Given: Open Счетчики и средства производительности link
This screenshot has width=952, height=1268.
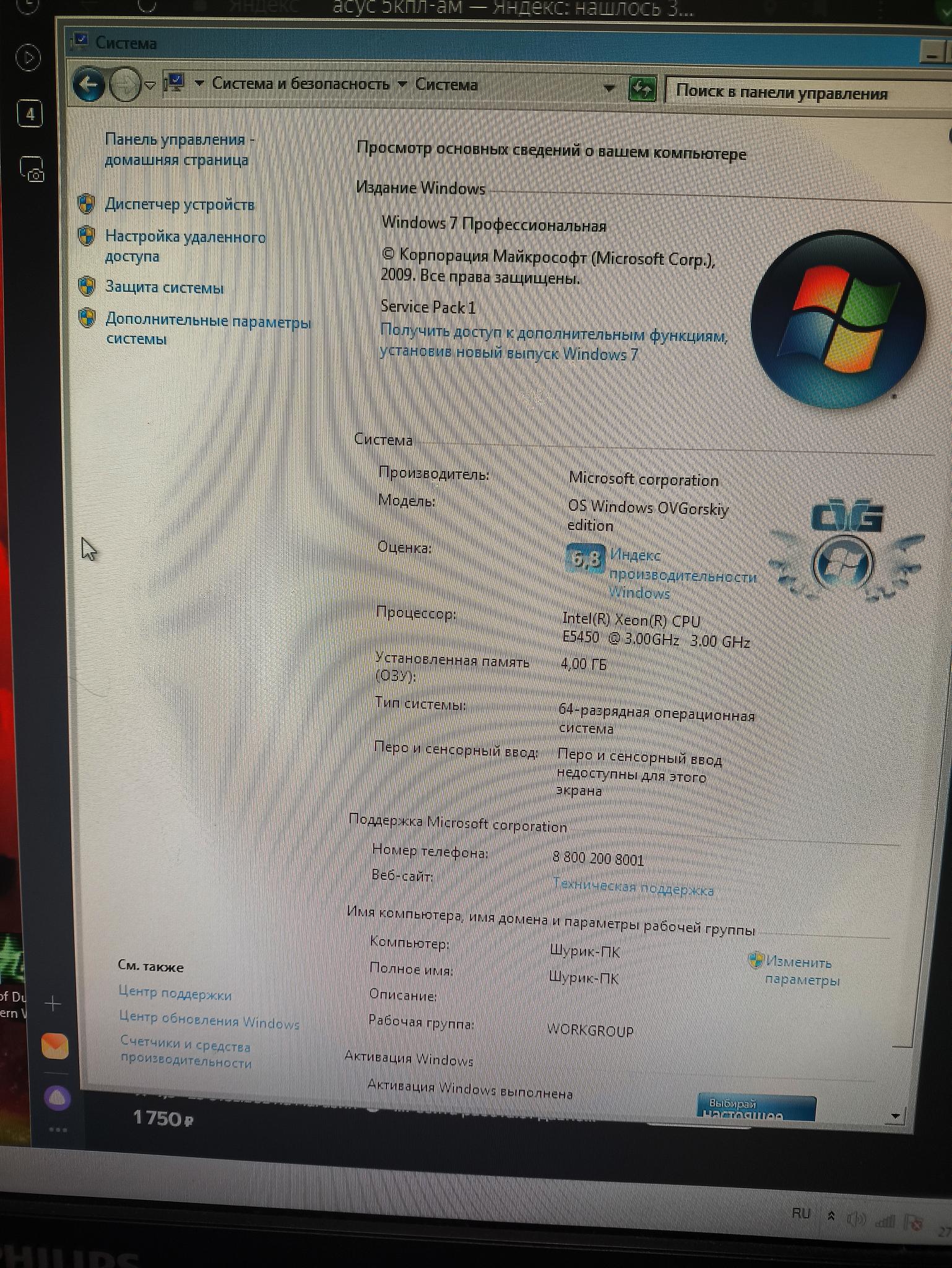Looking at the screenshot, I should pos(186,1053).
